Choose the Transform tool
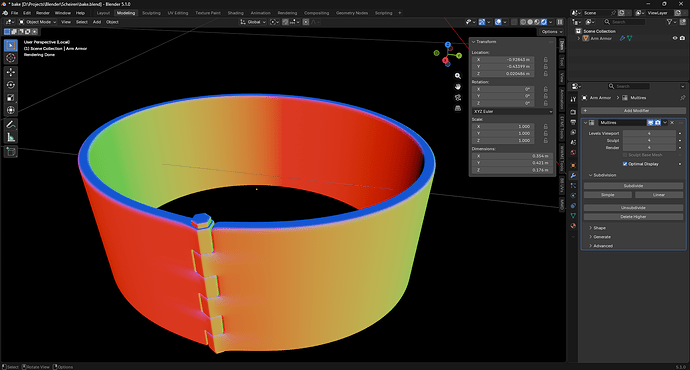The width and height of the screenshot is (690, 370). click(x=11, y=110)
